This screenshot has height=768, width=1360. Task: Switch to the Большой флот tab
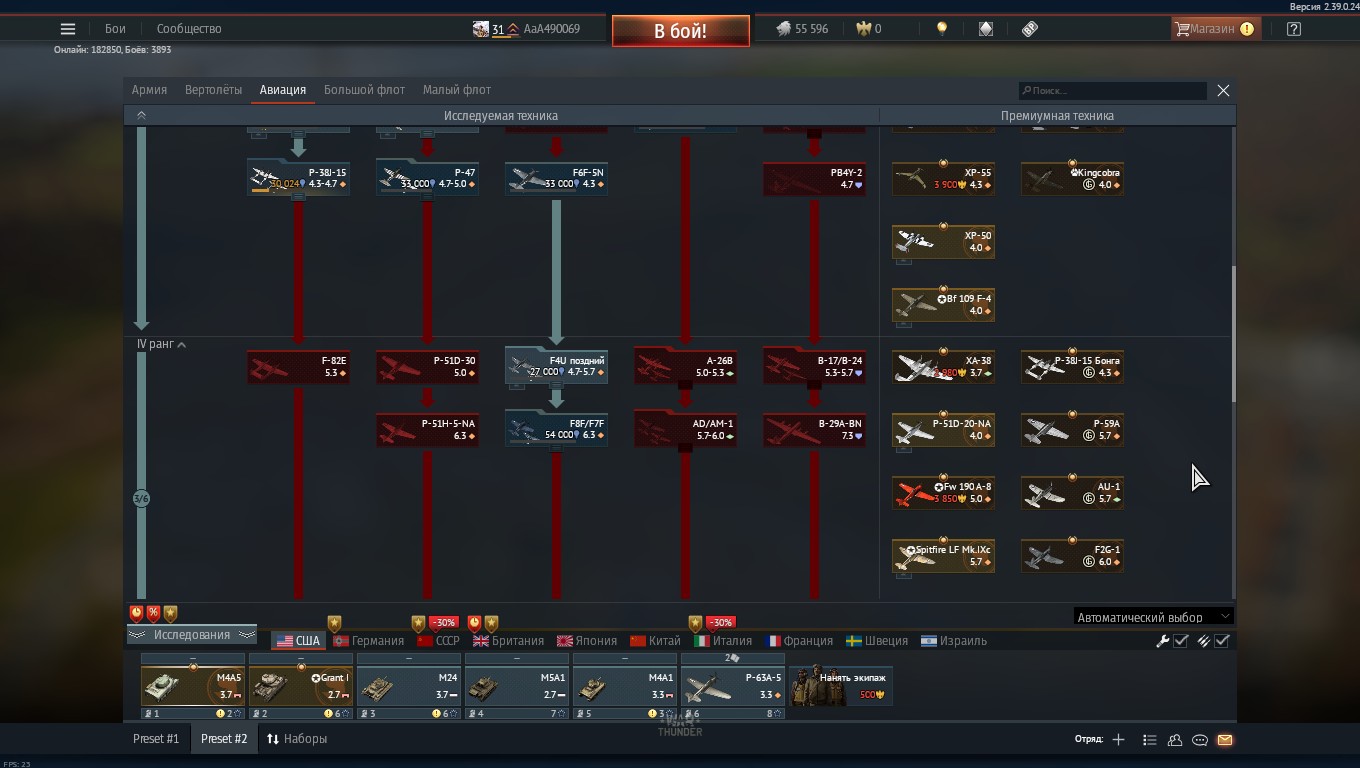tap(364, 90)
